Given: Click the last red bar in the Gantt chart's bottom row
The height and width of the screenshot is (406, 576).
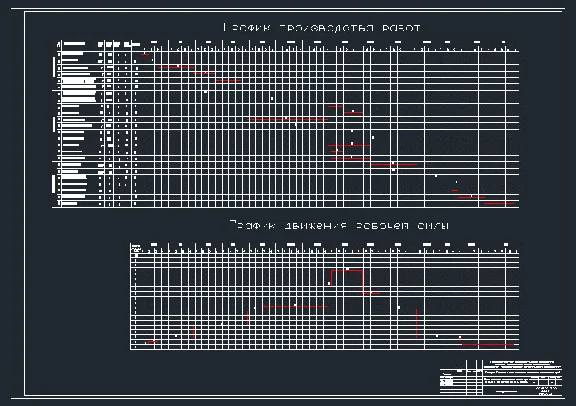Looking at the screenshot, I should coord(499,203).
